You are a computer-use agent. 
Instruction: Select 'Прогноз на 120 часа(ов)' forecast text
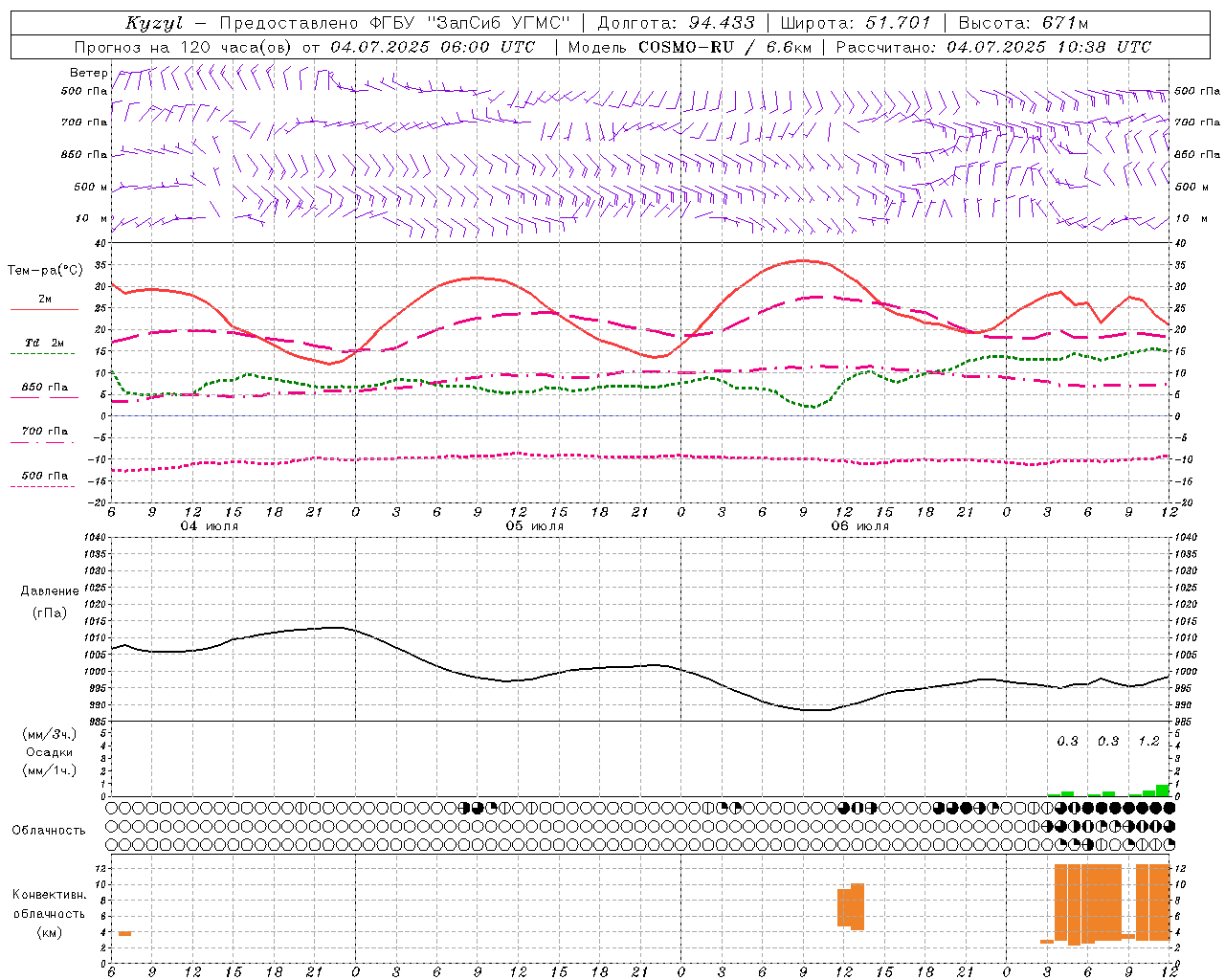pos(185,47)
